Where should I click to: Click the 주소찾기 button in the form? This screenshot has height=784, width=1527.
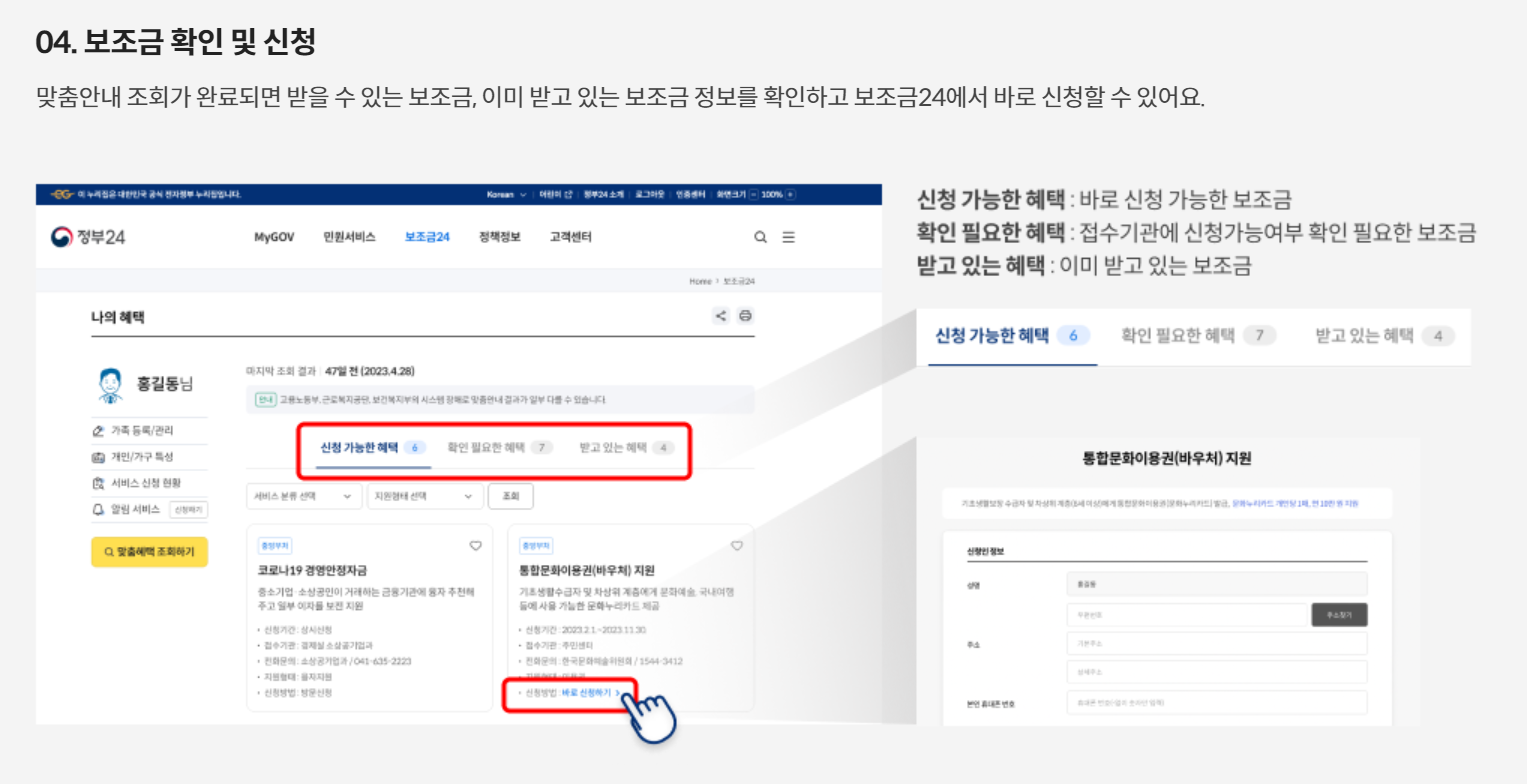[1339, 614]
